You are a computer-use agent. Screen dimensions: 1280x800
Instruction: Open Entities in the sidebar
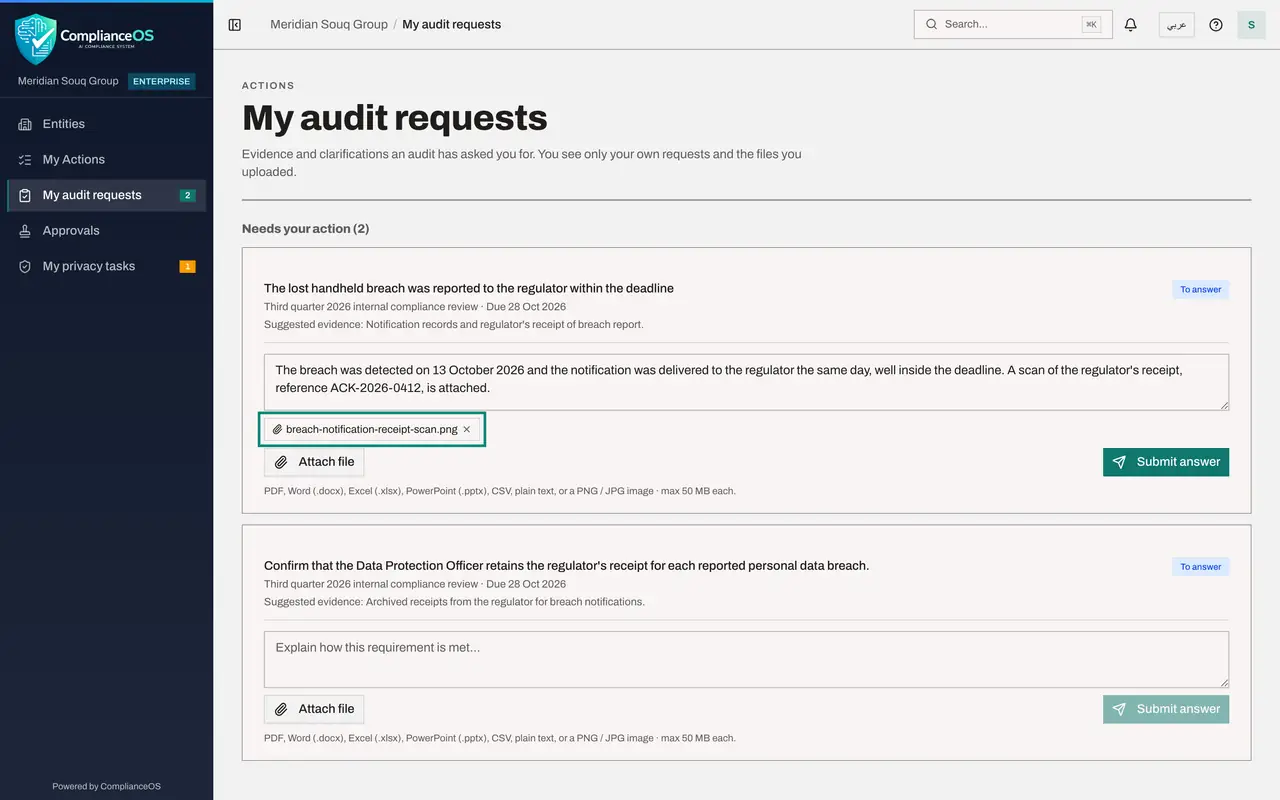tap(106, 124)
